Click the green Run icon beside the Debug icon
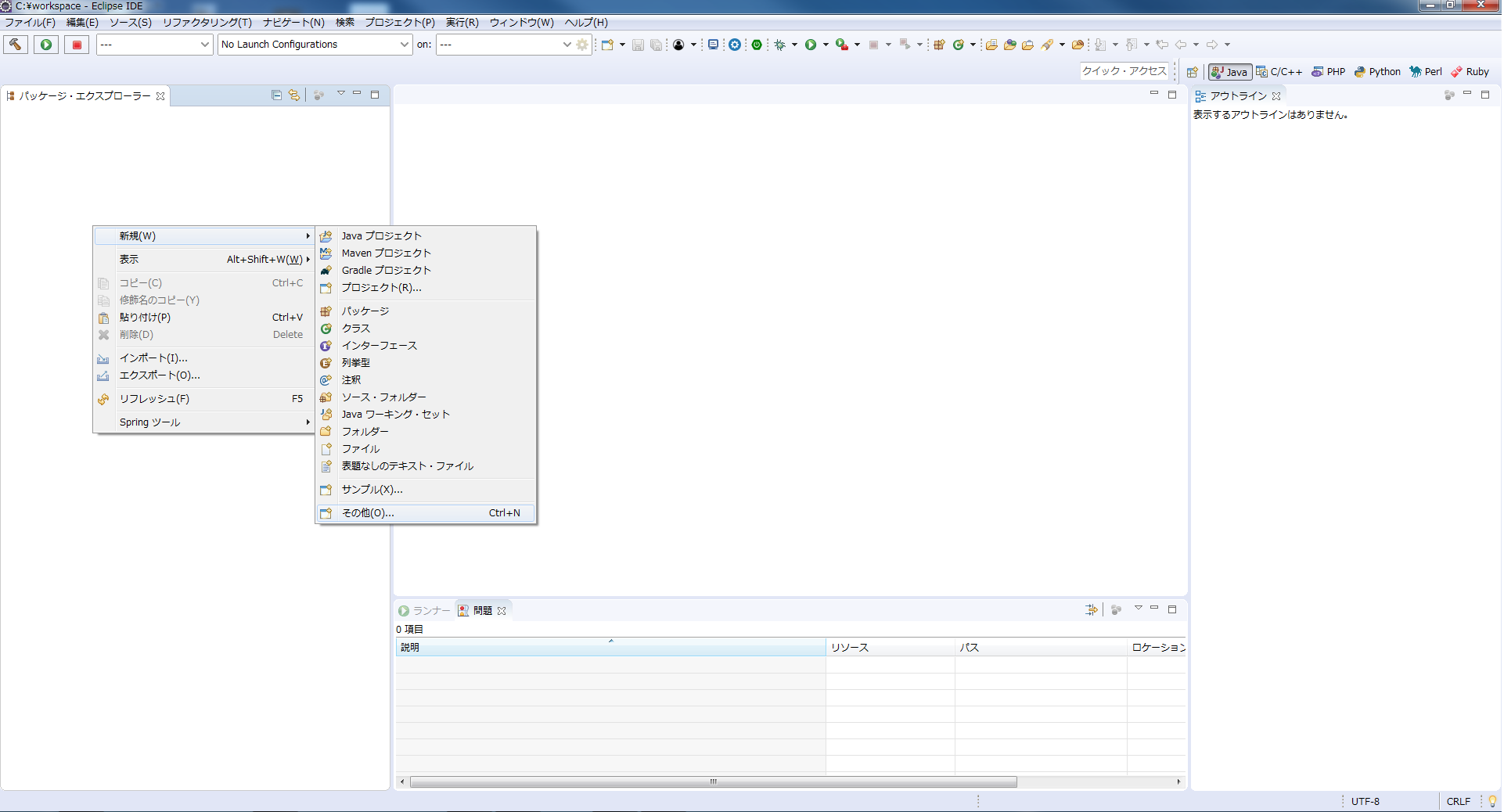 coord(811,45)
